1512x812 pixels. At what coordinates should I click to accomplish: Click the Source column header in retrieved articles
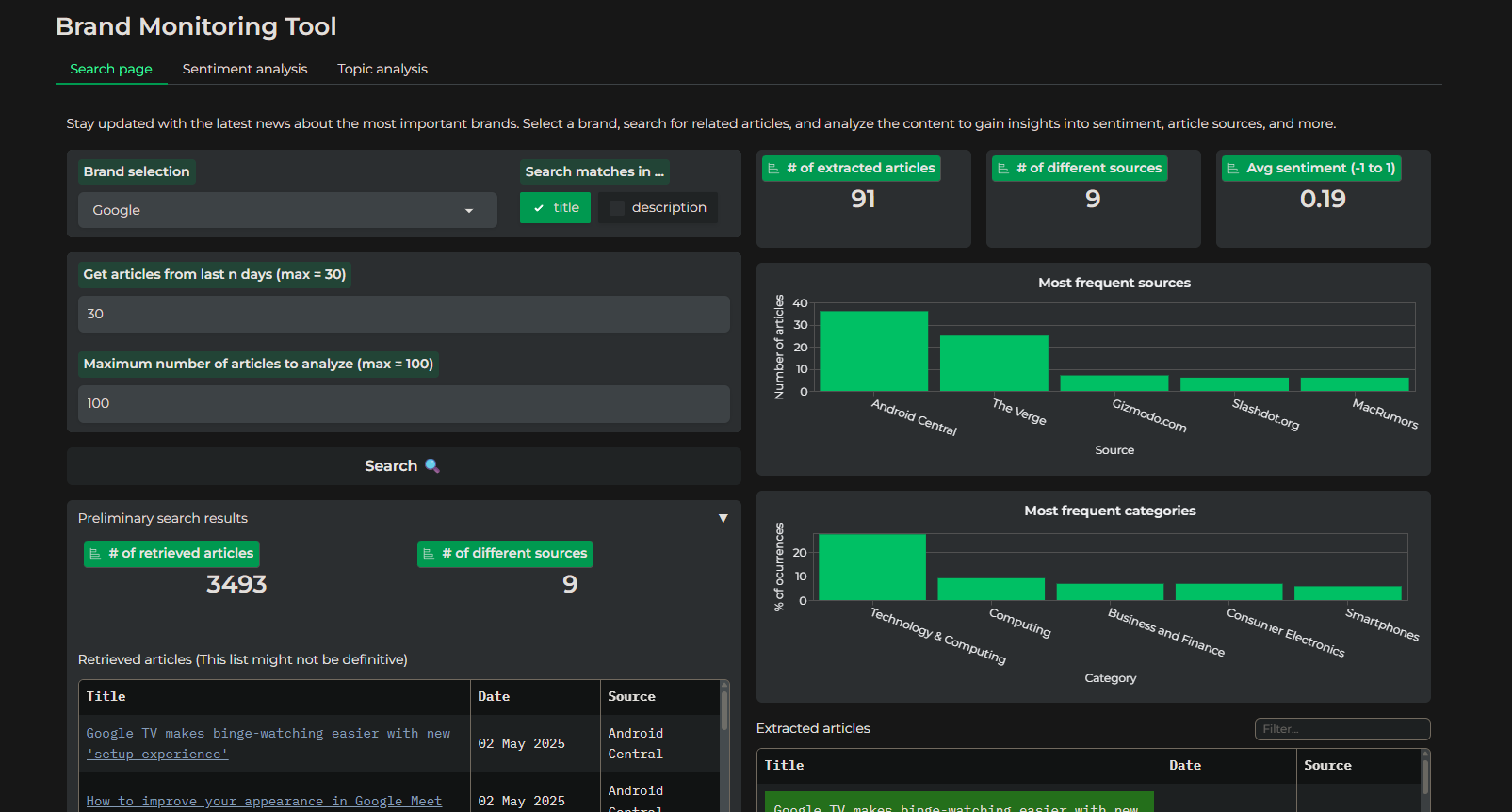click(x=659, y=697)
